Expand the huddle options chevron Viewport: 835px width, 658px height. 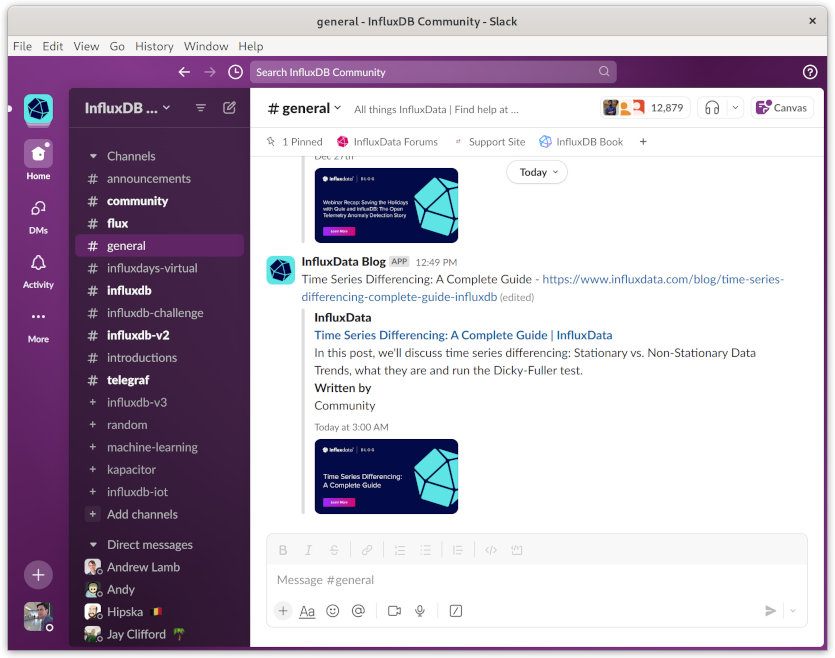737,107
